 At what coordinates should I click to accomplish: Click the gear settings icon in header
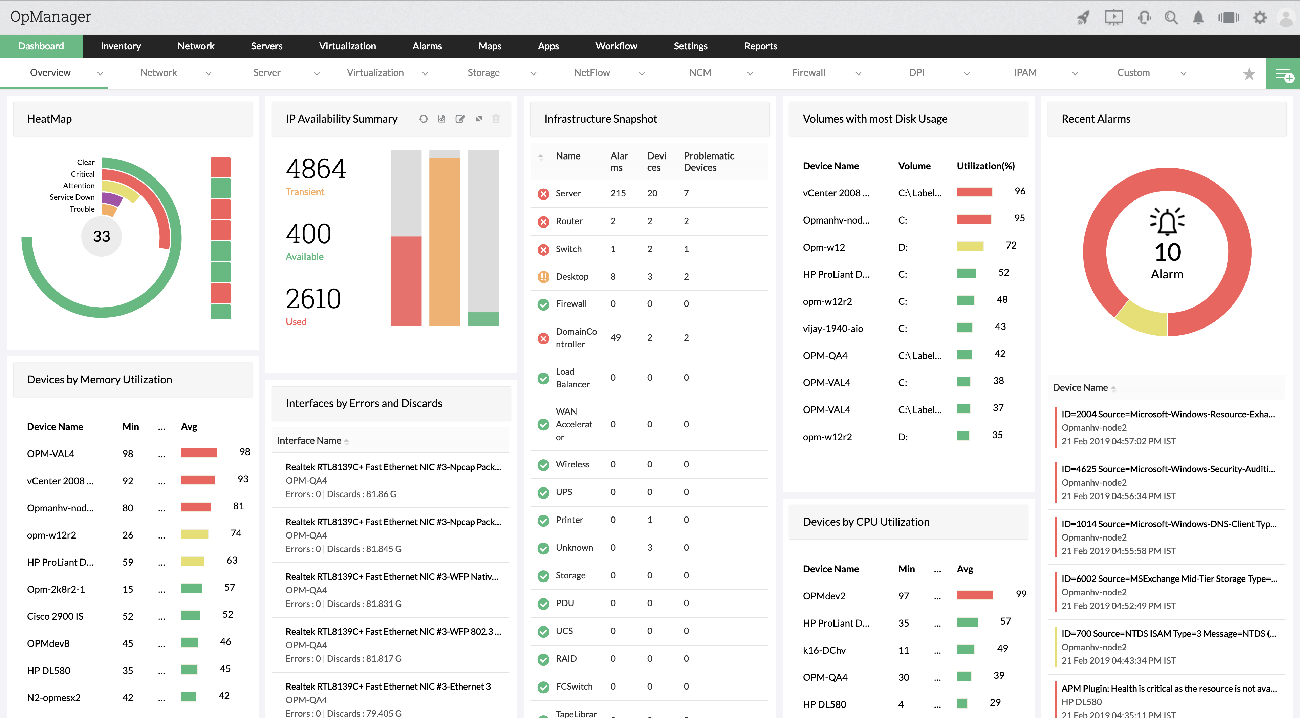pyautogui.click(x=1259, y=17)
